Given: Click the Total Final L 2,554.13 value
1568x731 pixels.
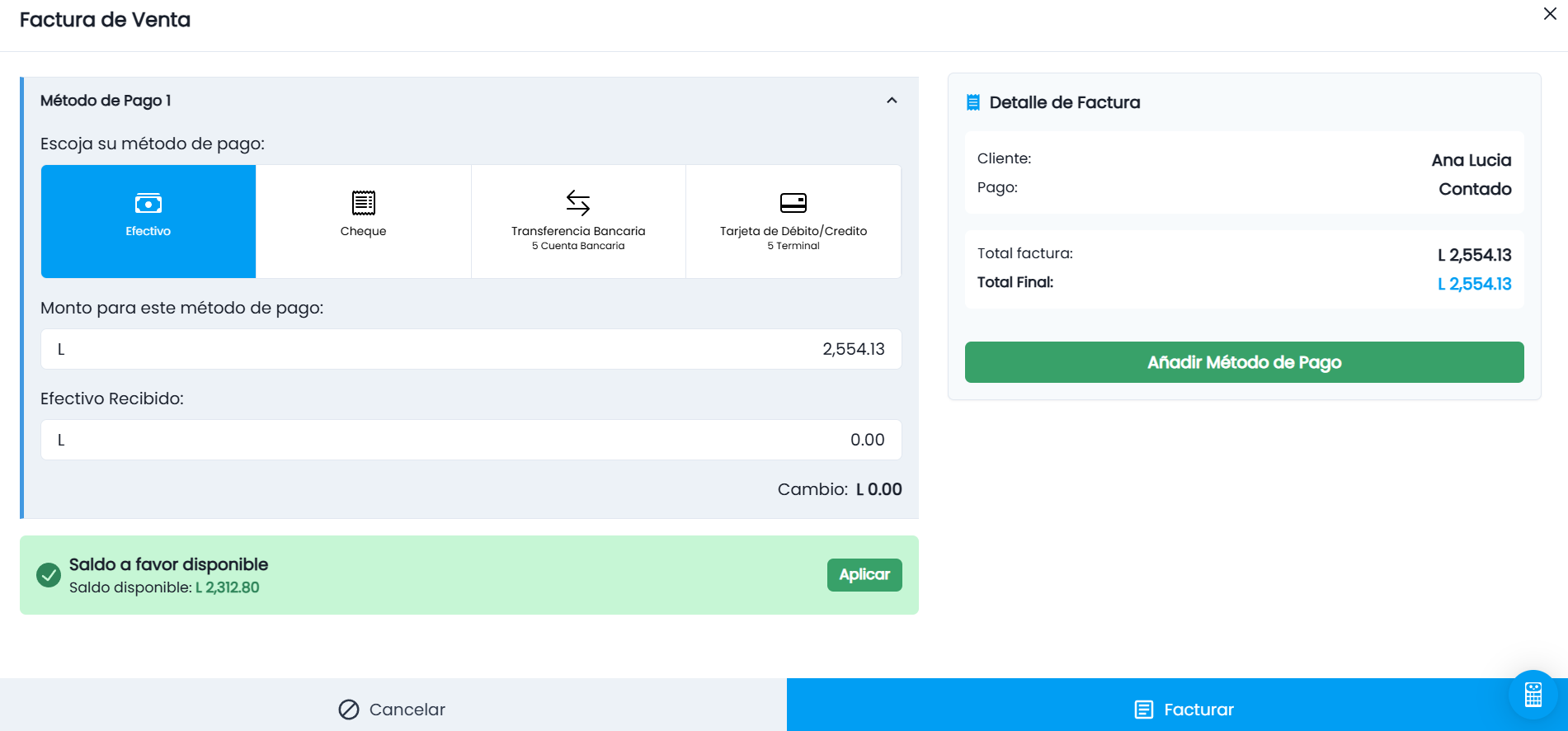Looking at the screenshot, I should 1474,284.
